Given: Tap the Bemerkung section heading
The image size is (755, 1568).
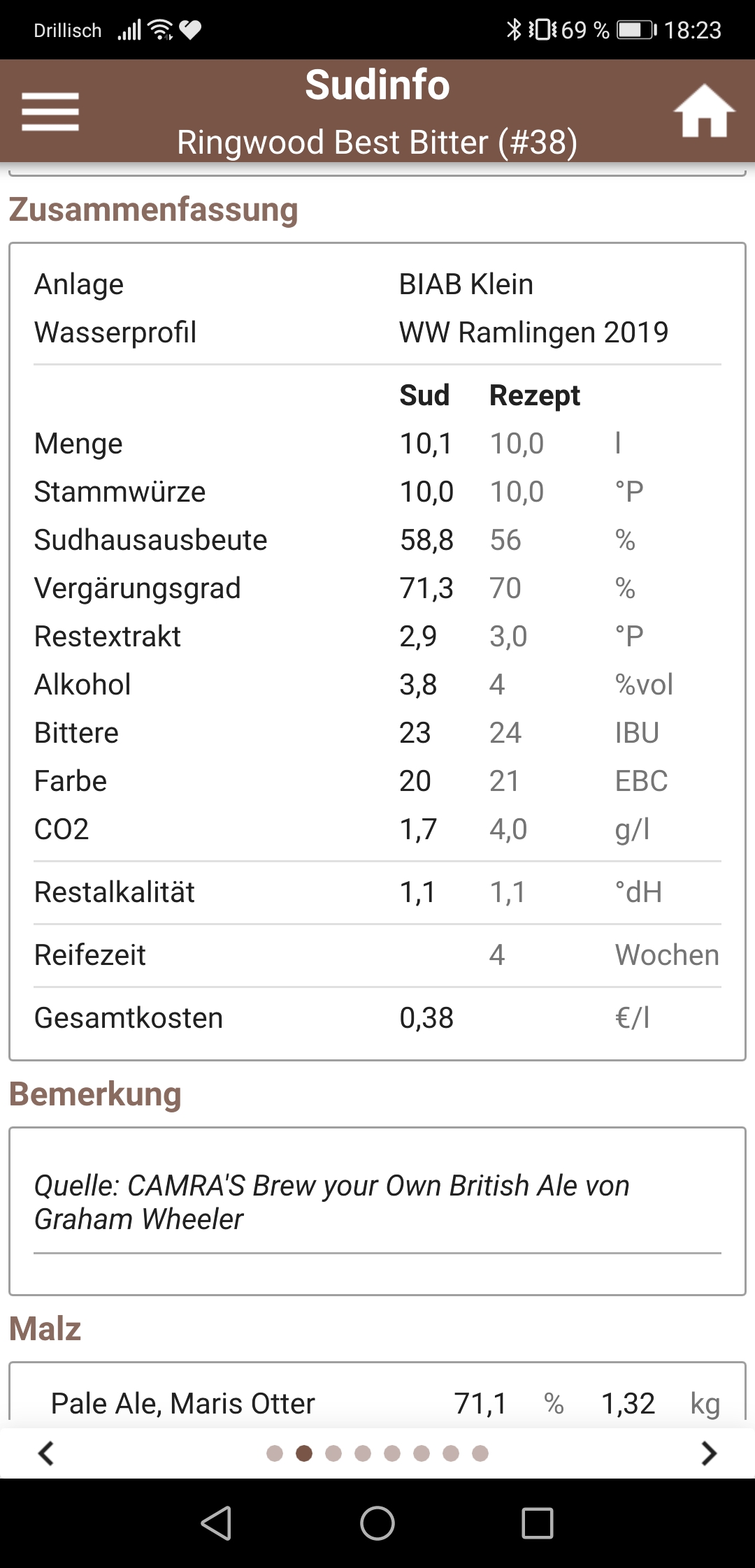Looking at the screenshot, I should pos(96,1094).
